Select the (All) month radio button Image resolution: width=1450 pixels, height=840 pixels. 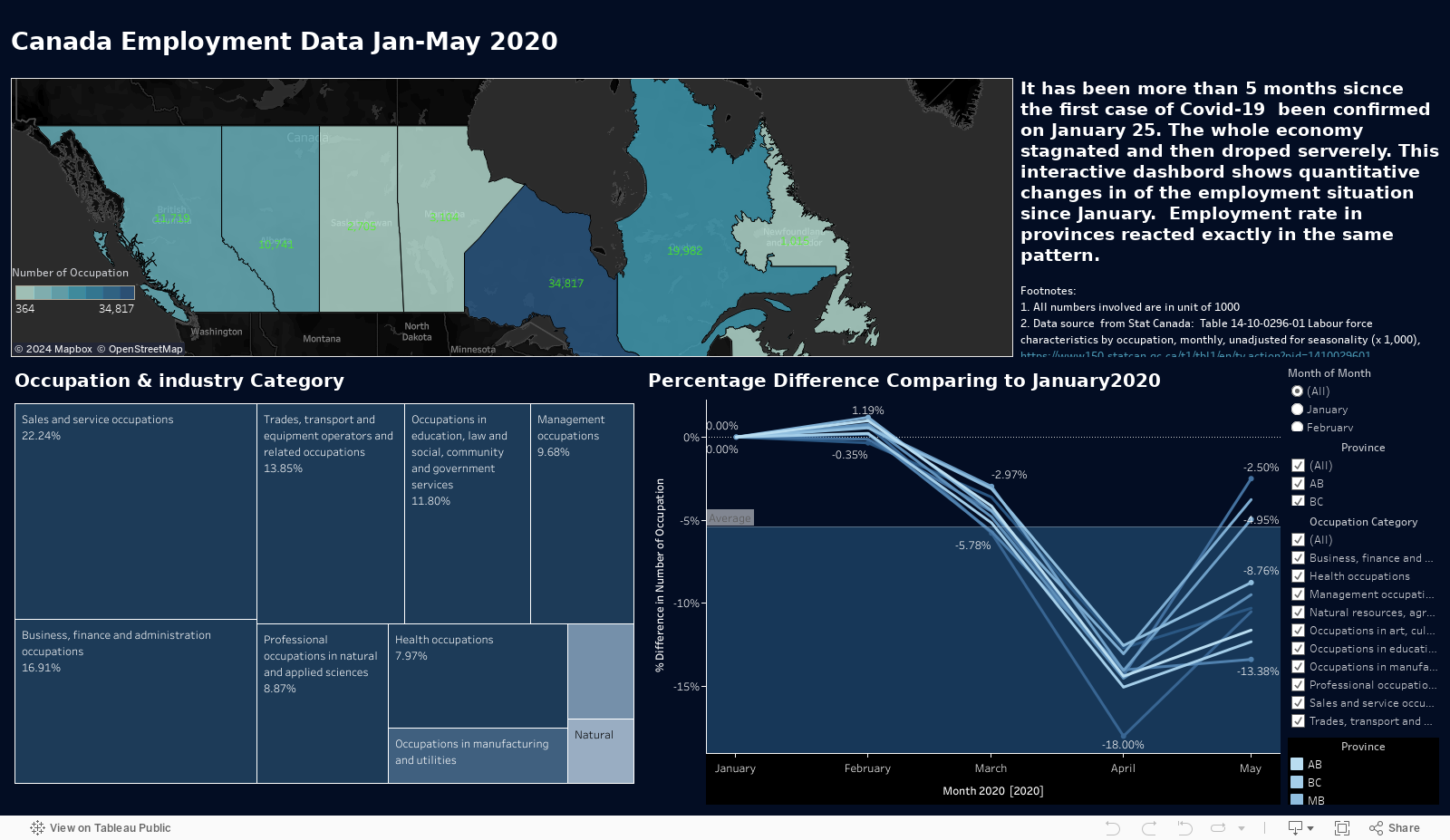(1297, 391)
